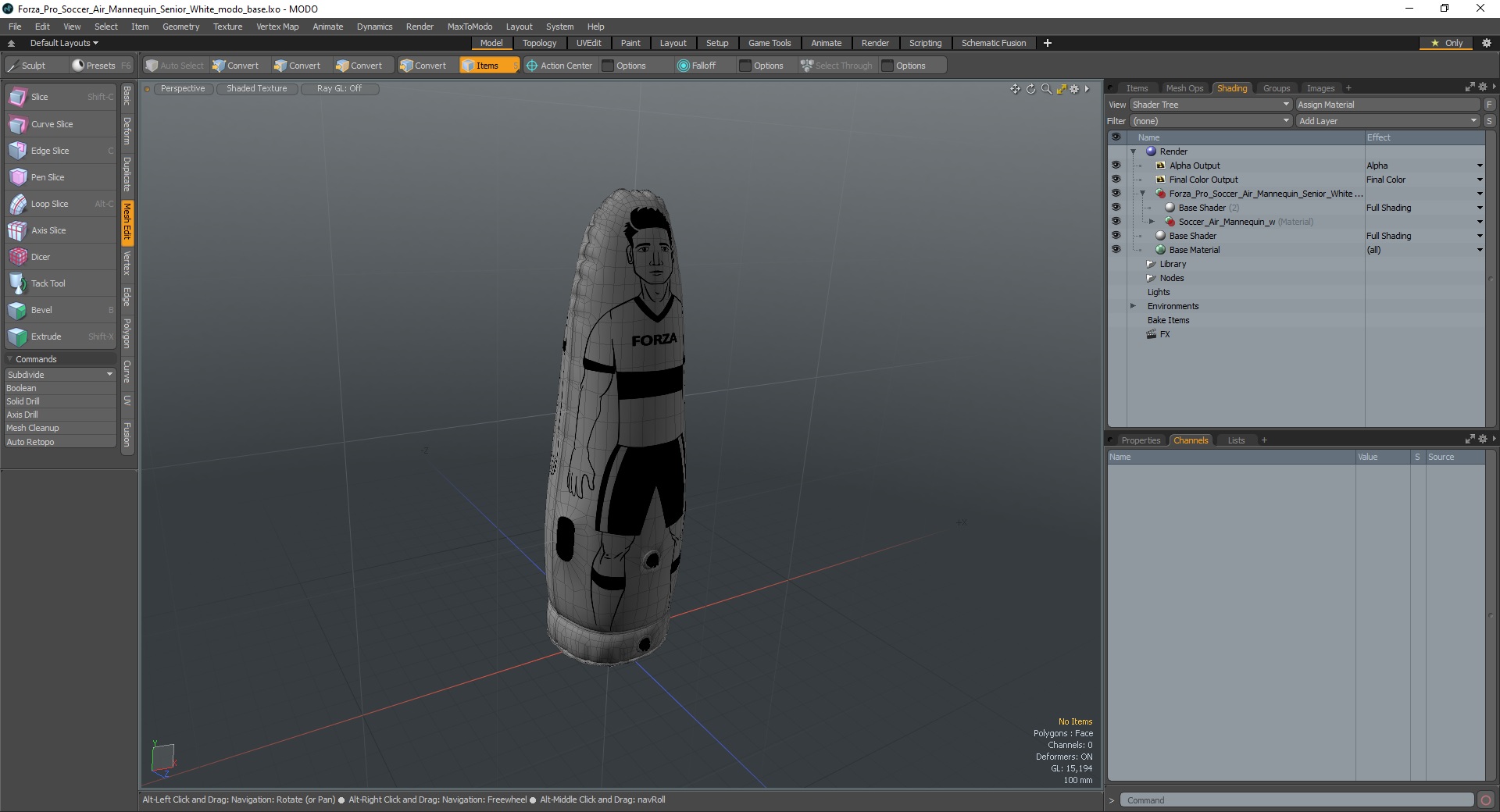
Task: Click the Solid Drill command
Action: [x=61, y=401]
